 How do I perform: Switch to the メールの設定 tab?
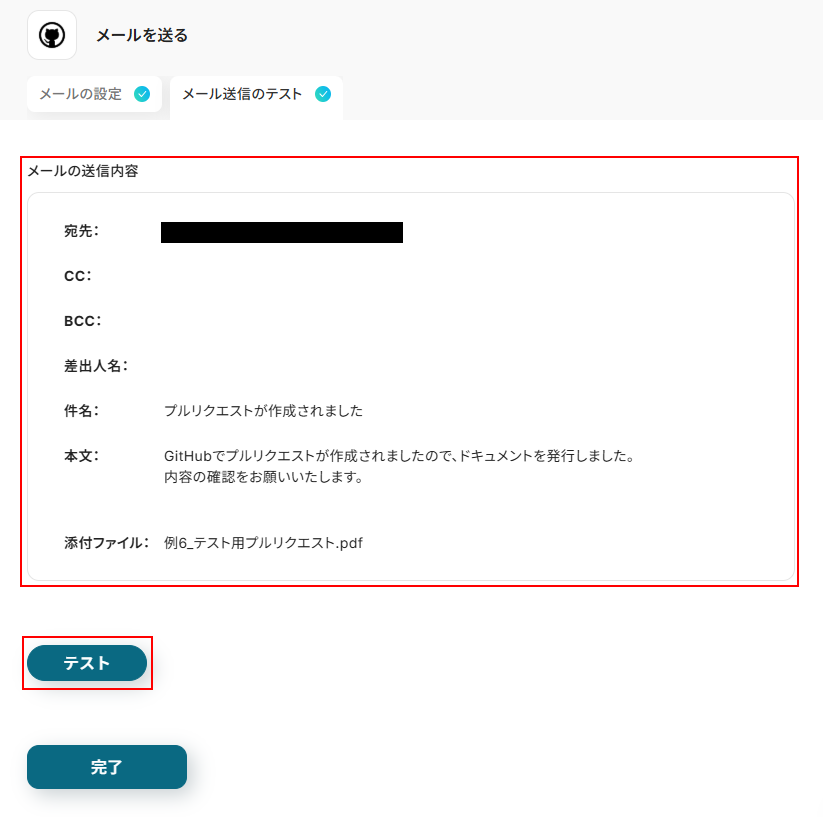pos(94,94)
